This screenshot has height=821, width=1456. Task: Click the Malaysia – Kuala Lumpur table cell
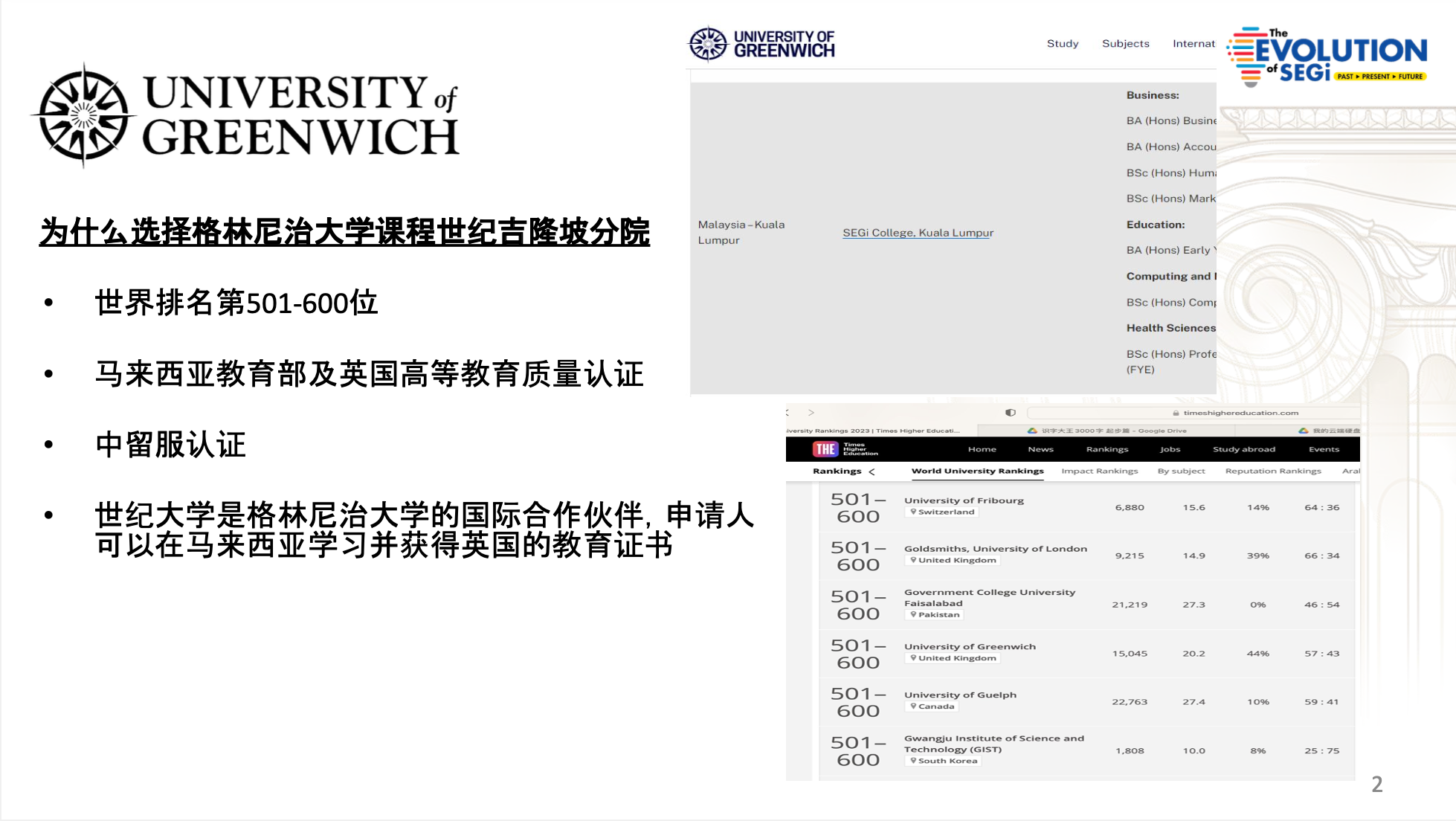pyautogui.click(x=741, y=232)
